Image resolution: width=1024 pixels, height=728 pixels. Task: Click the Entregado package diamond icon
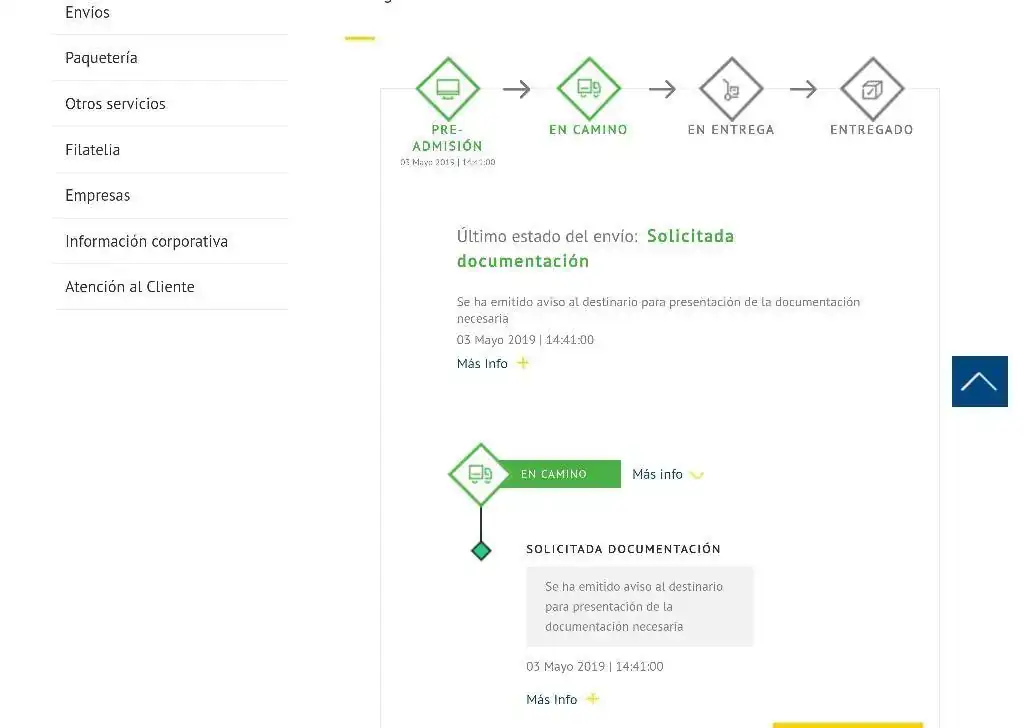pos(872,89)
